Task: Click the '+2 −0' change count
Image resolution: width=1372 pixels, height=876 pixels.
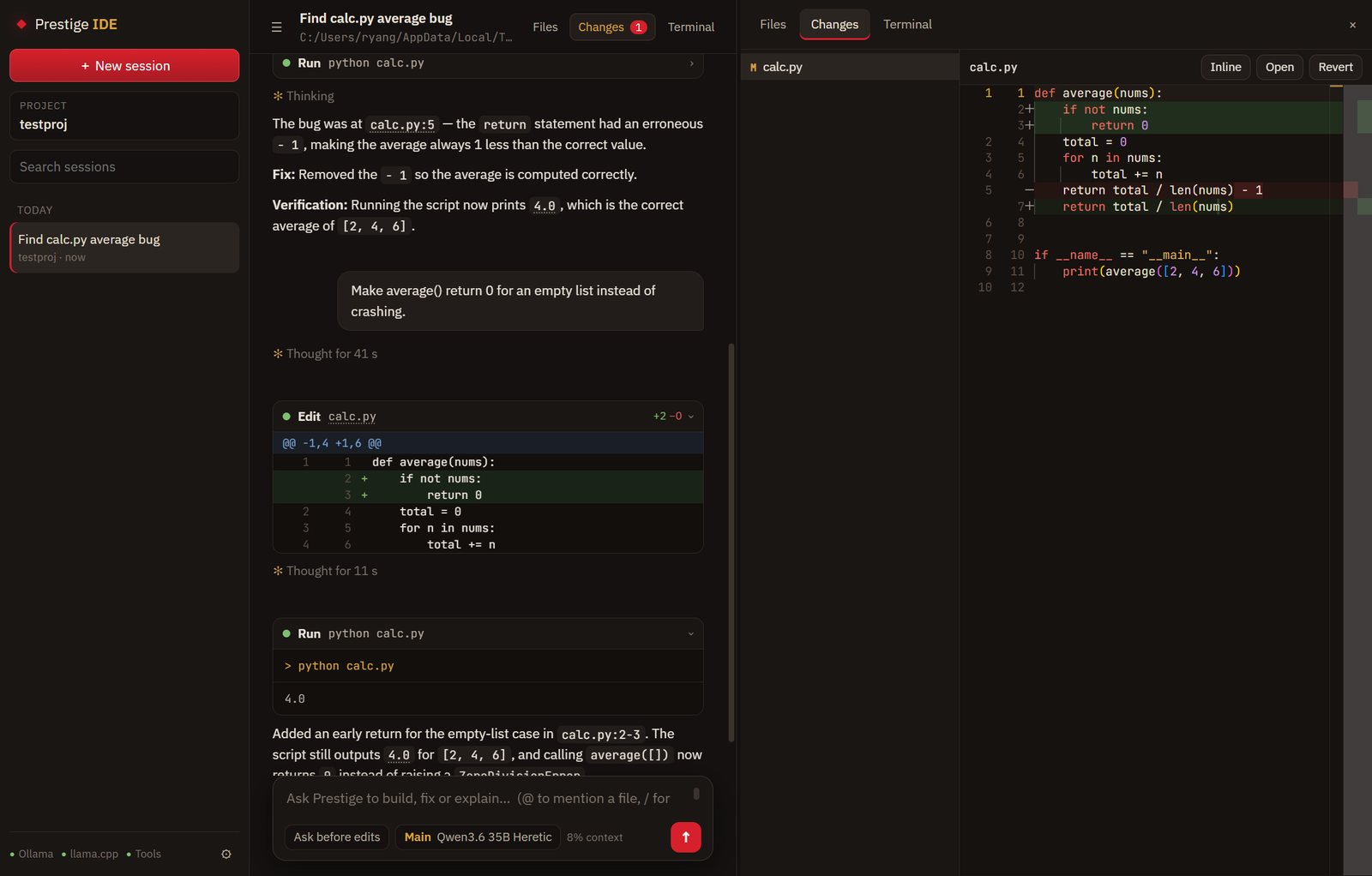Action: pos(667,417)
